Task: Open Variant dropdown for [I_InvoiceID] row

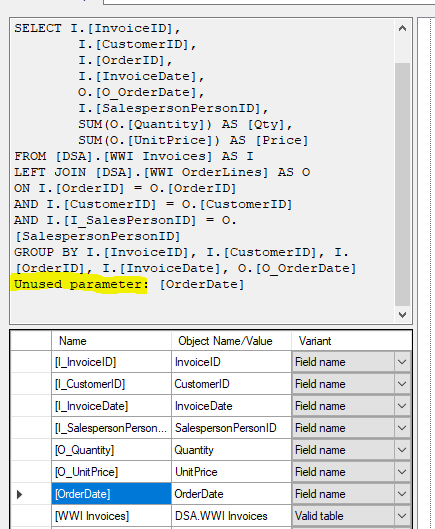Action: click(x=402, y=362)
